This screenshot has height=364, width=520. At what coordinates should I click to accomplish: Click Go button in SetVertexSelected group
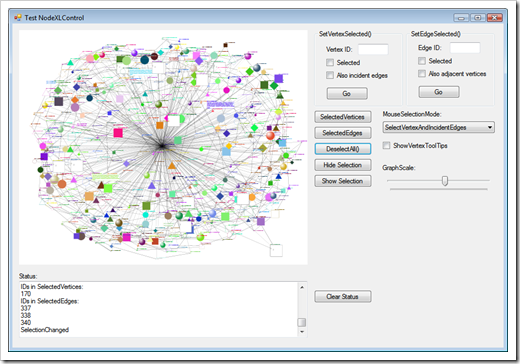[347, 93]
